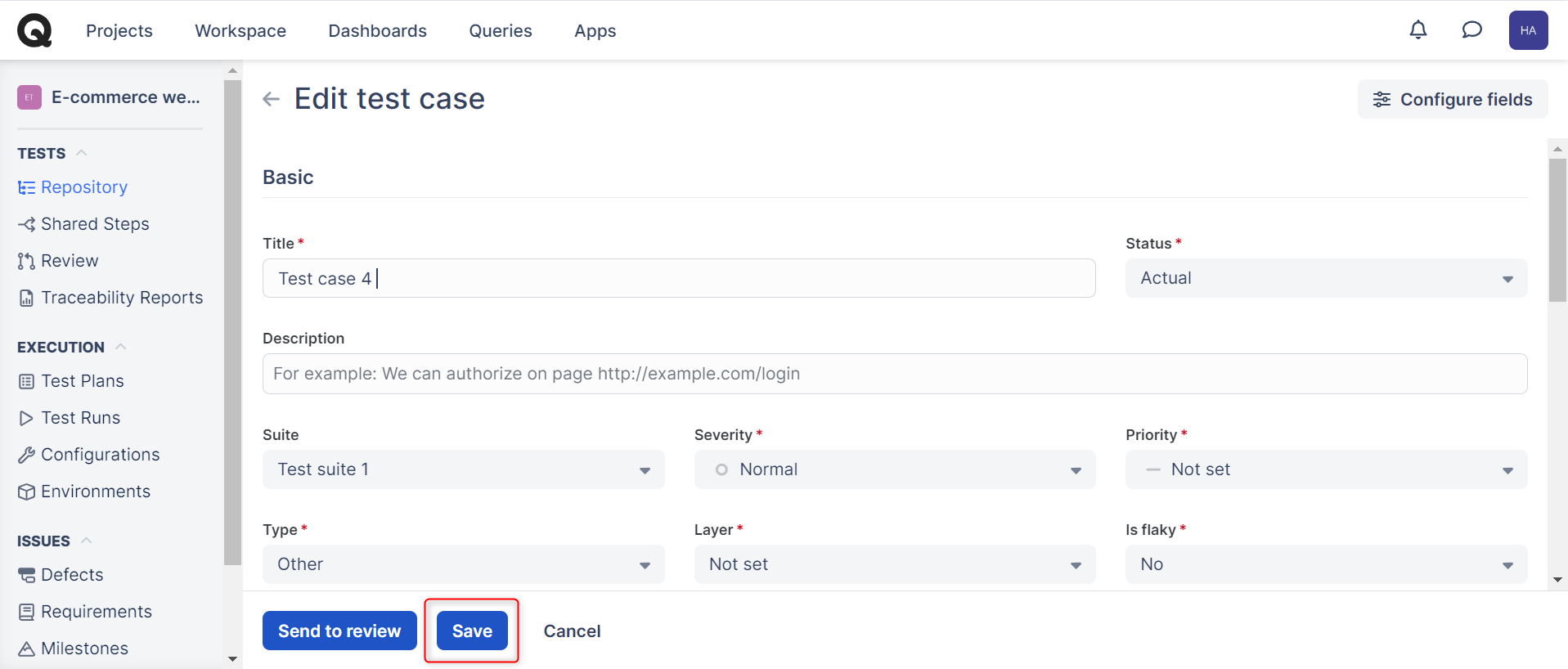Collapse the EXECUTION sidebar section
1568x669 pixels.
coord(121,347)
